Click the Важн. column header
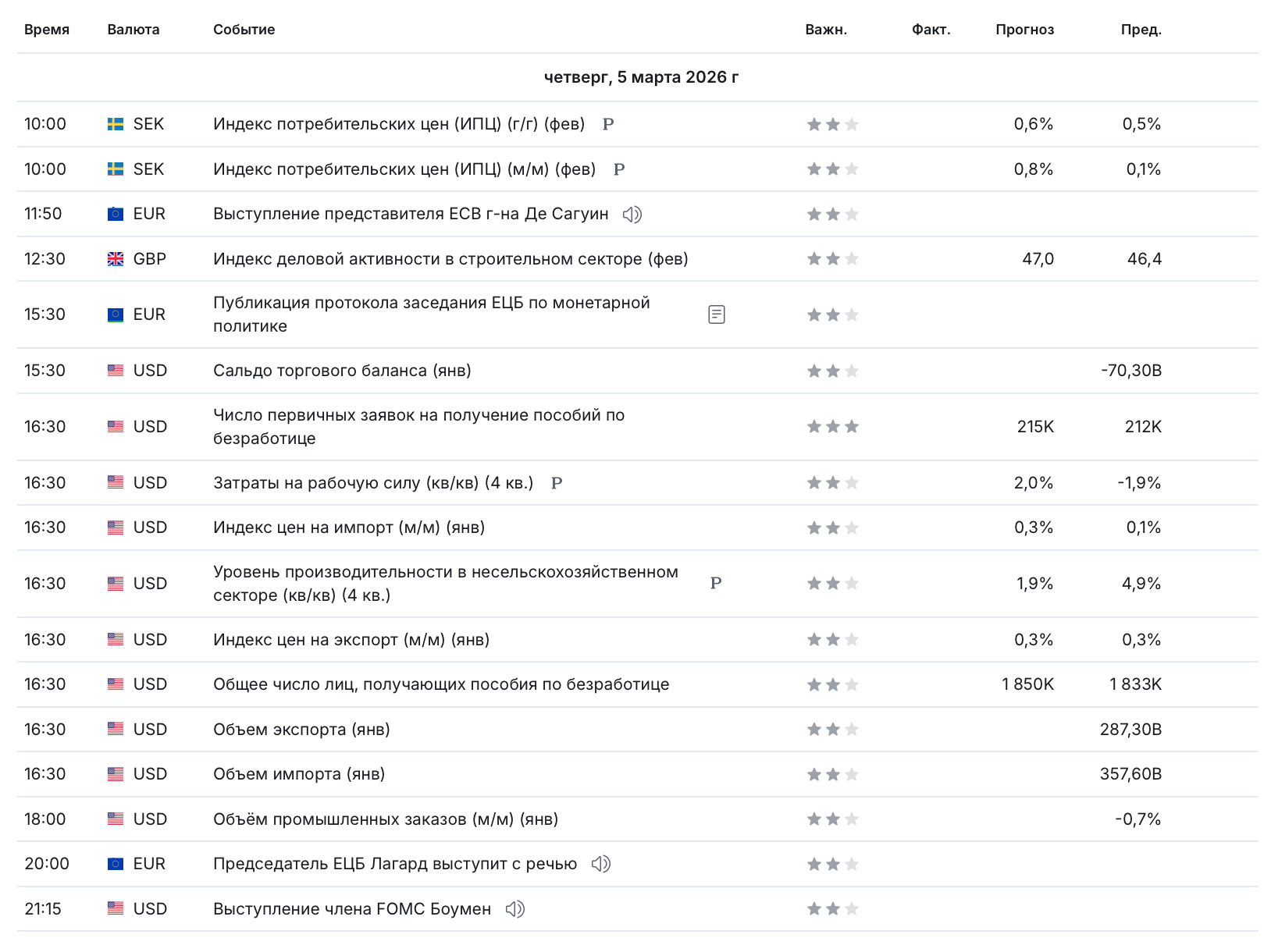 pyautogui.click(x=826, y=30)
